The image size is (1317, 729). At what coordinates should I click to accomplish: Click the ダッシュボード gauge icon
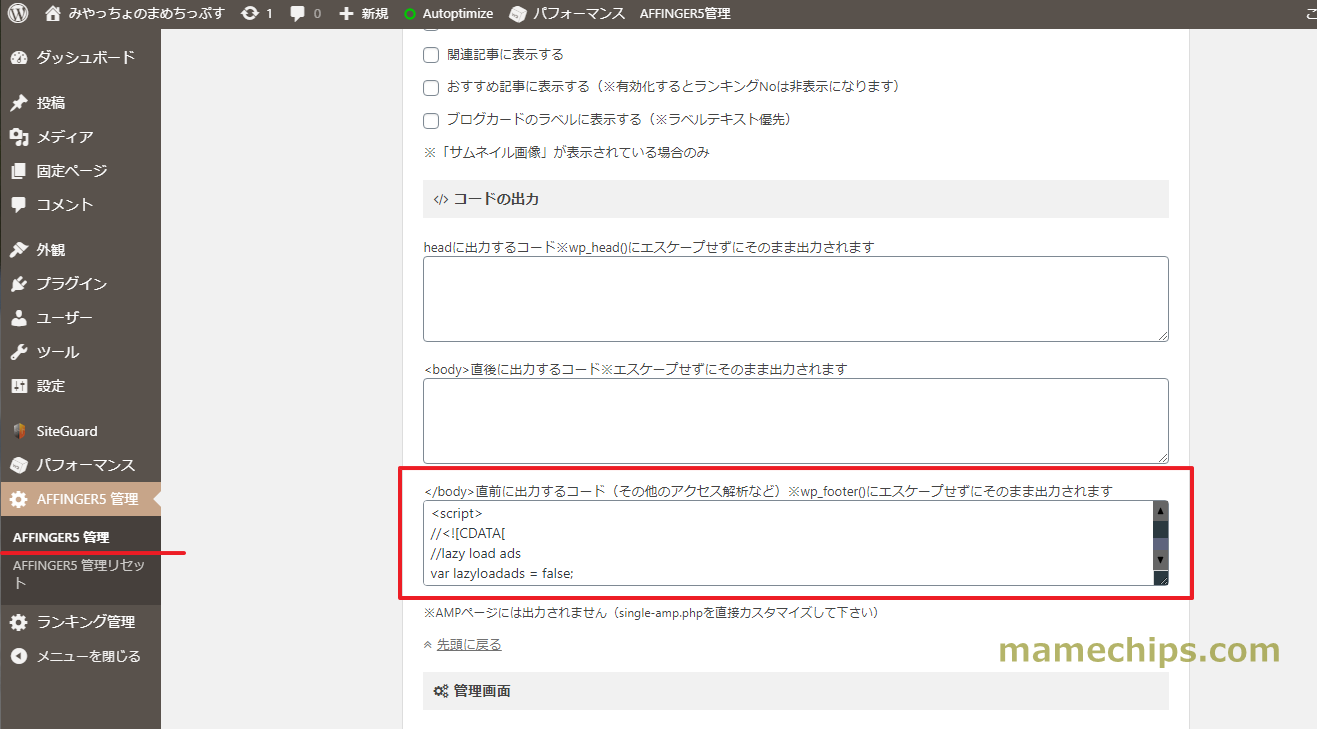click(19, 57)
